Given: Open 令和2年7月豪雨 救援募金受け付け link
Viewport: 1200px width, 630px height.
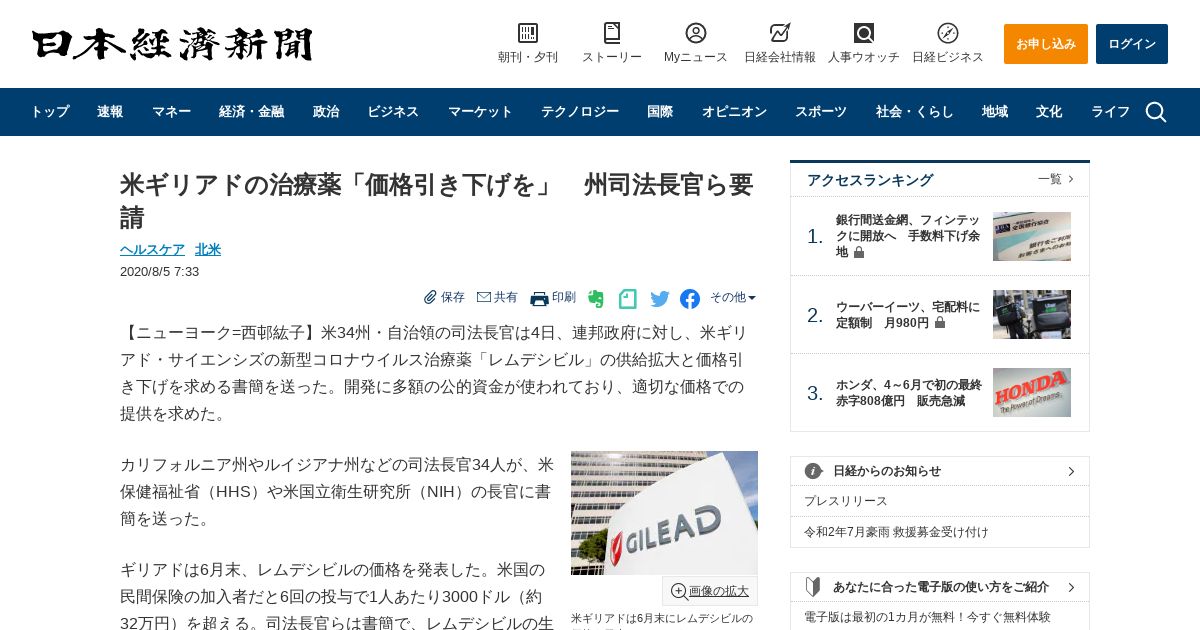Looking at the screenshot, I should coord(896,532).
